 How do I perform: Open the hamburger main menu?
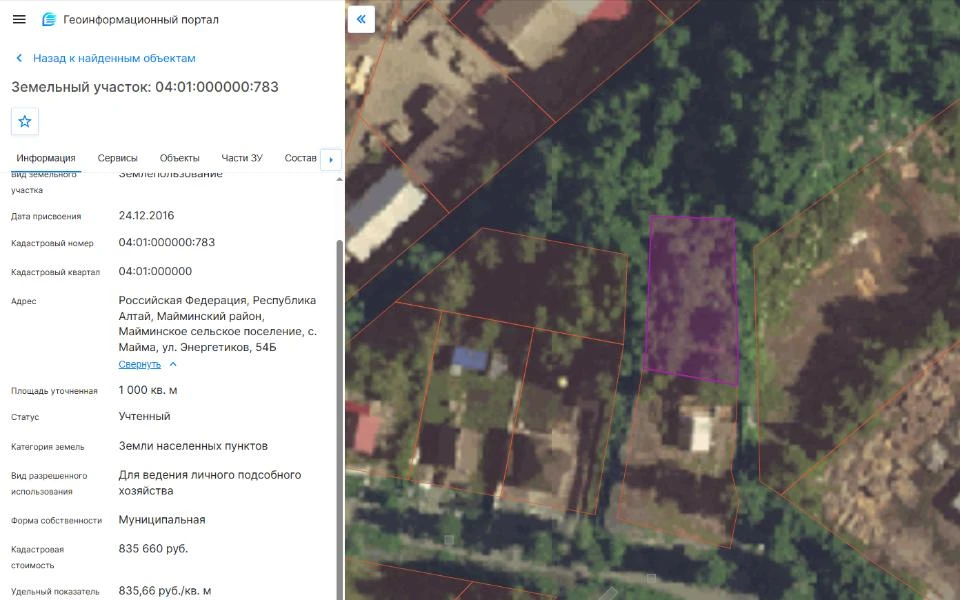click(x=19, y=19)
